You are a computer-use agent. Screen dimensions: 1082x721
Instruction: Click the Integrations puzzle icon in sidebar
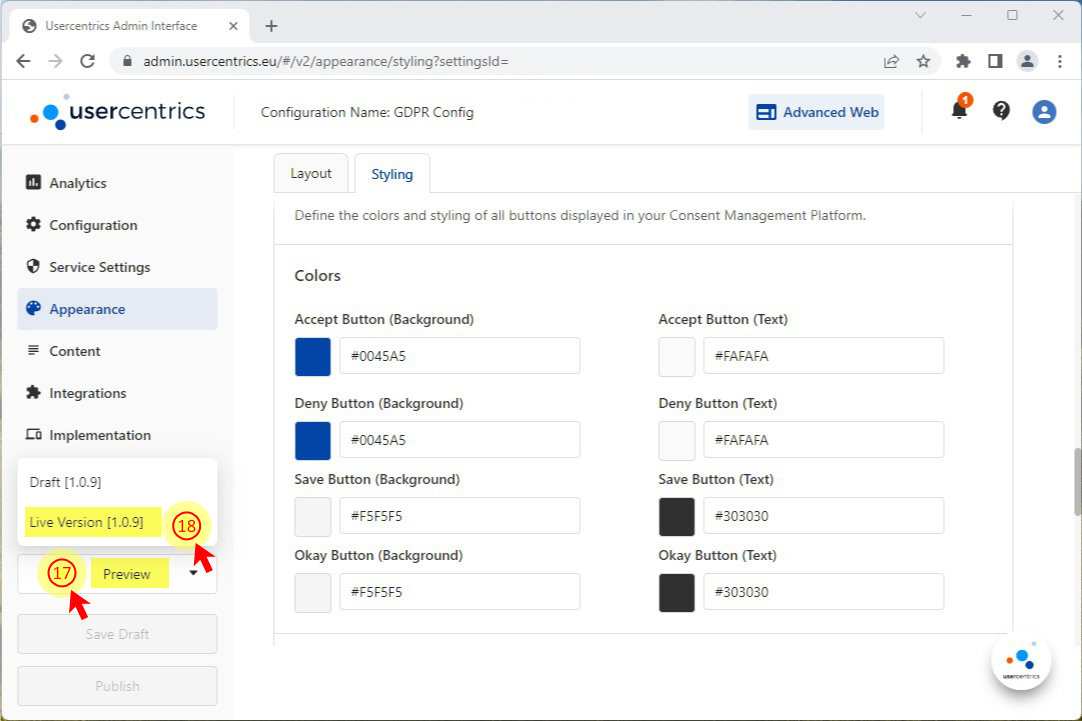tap(33, 393)
